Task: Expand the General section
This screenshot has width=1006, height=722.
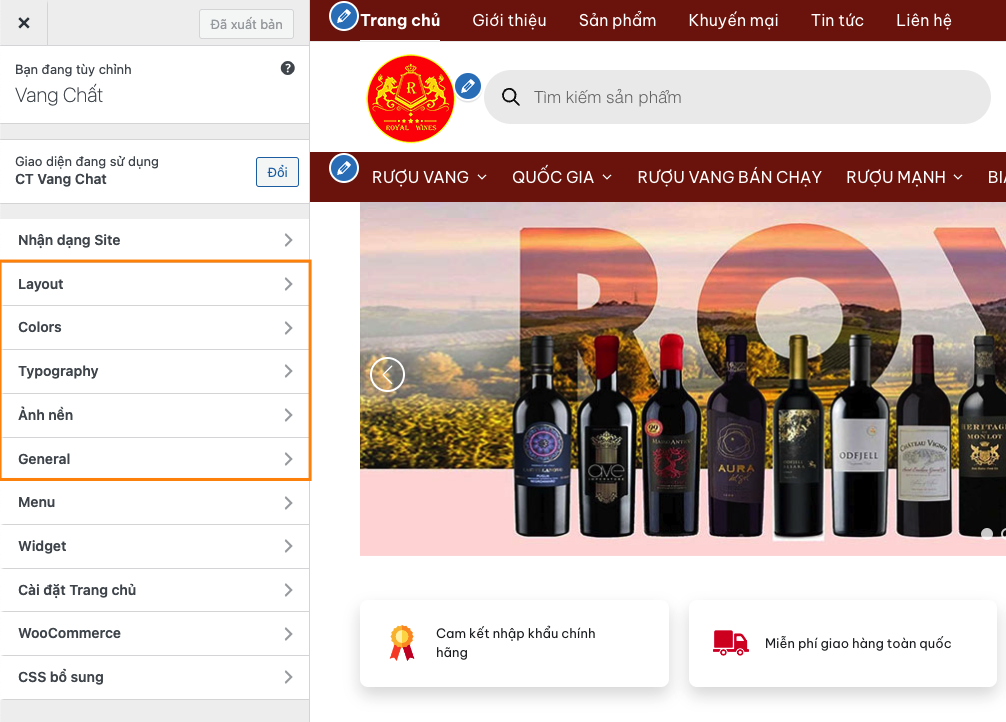Action: click(155, 459)
